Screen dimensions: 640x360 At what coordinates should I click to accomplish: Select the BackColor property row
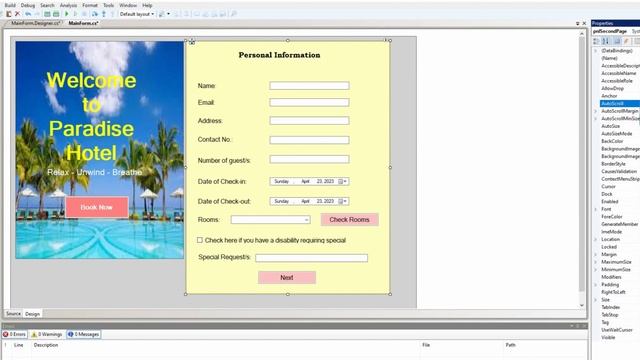click(620, 141)
